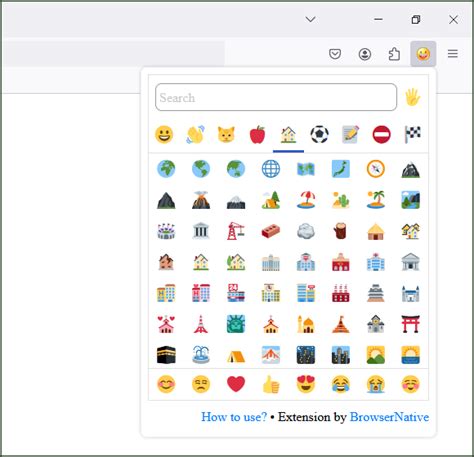This screenshot has width=474, height=457.
Task: Pick the map of Japan emoji
Action: pos(341,169)
